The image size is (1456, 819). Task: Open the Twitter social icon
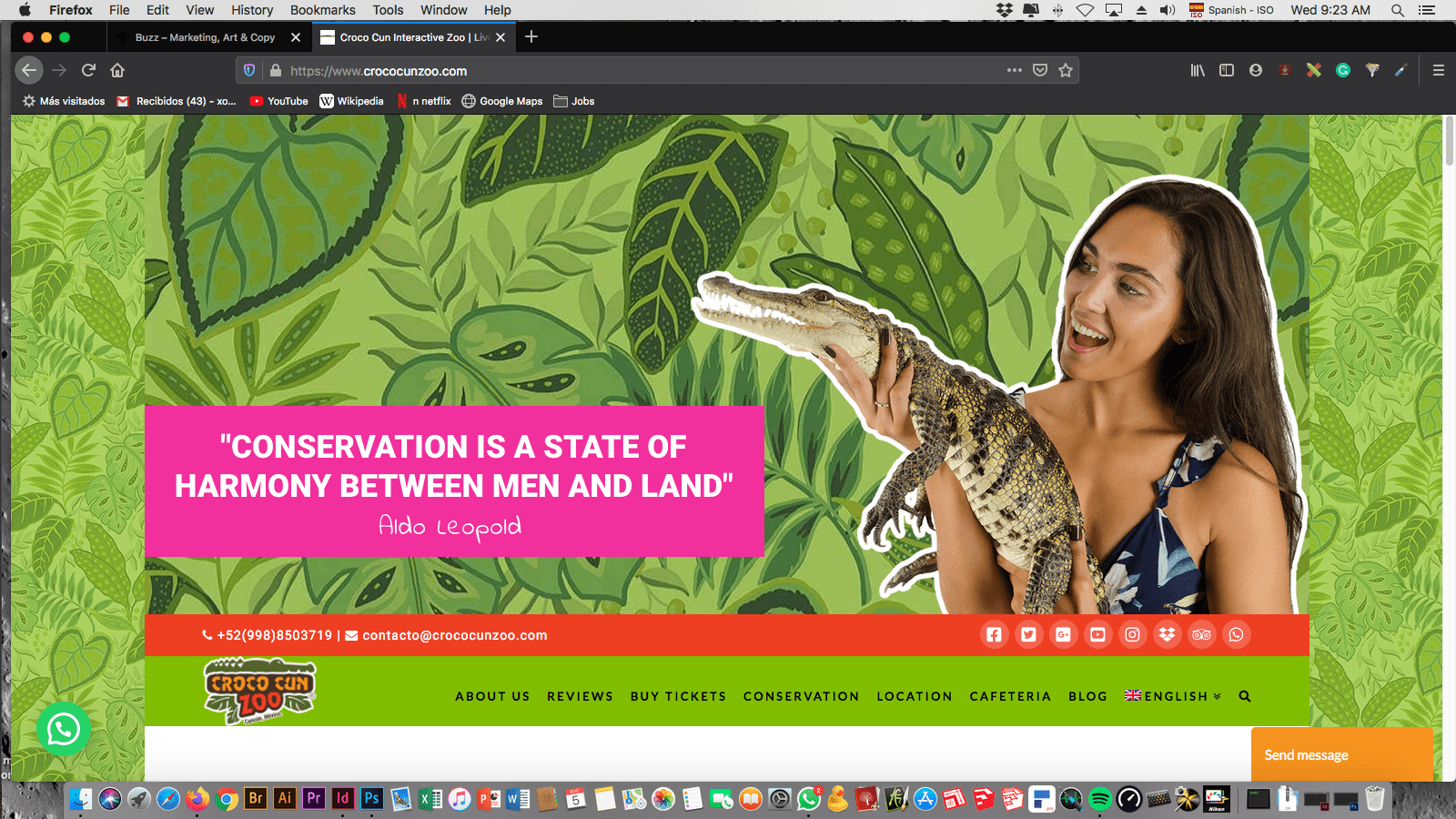click(1028, 635)
